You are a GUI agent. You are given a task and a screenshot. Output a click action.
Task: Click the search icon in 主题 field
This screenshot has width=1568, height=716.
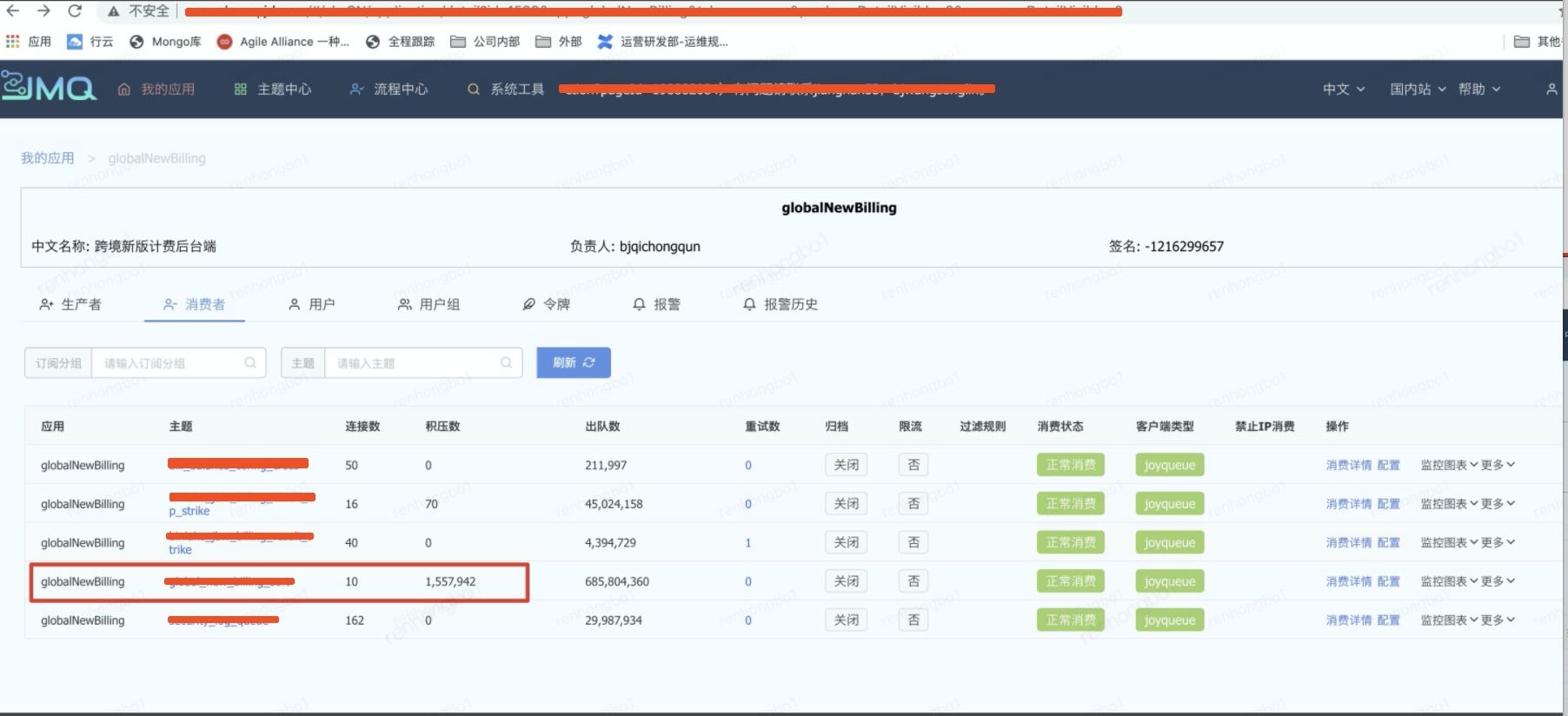[x=506, y=363]
